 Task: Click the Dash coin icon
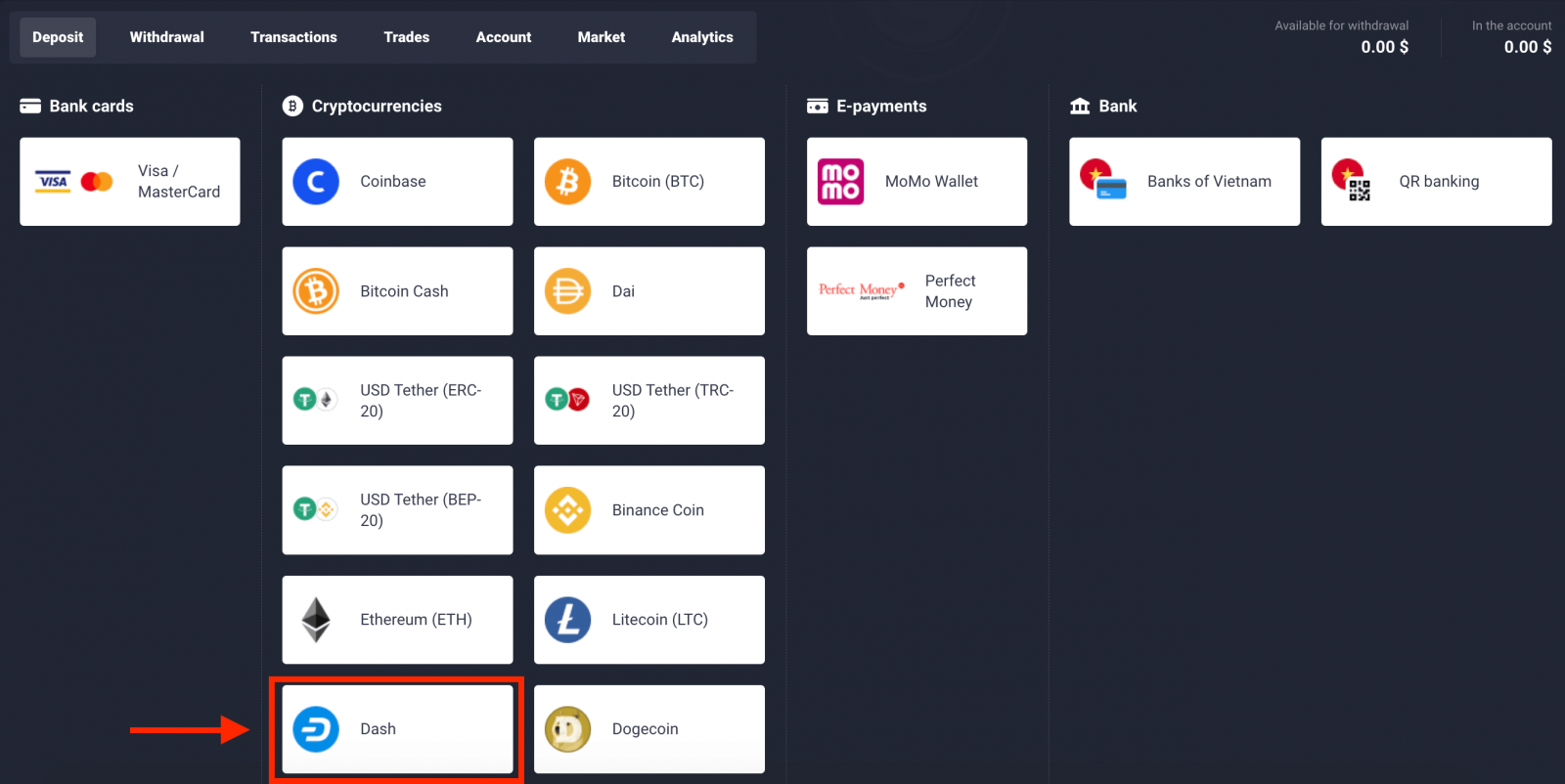pos(316,729)
